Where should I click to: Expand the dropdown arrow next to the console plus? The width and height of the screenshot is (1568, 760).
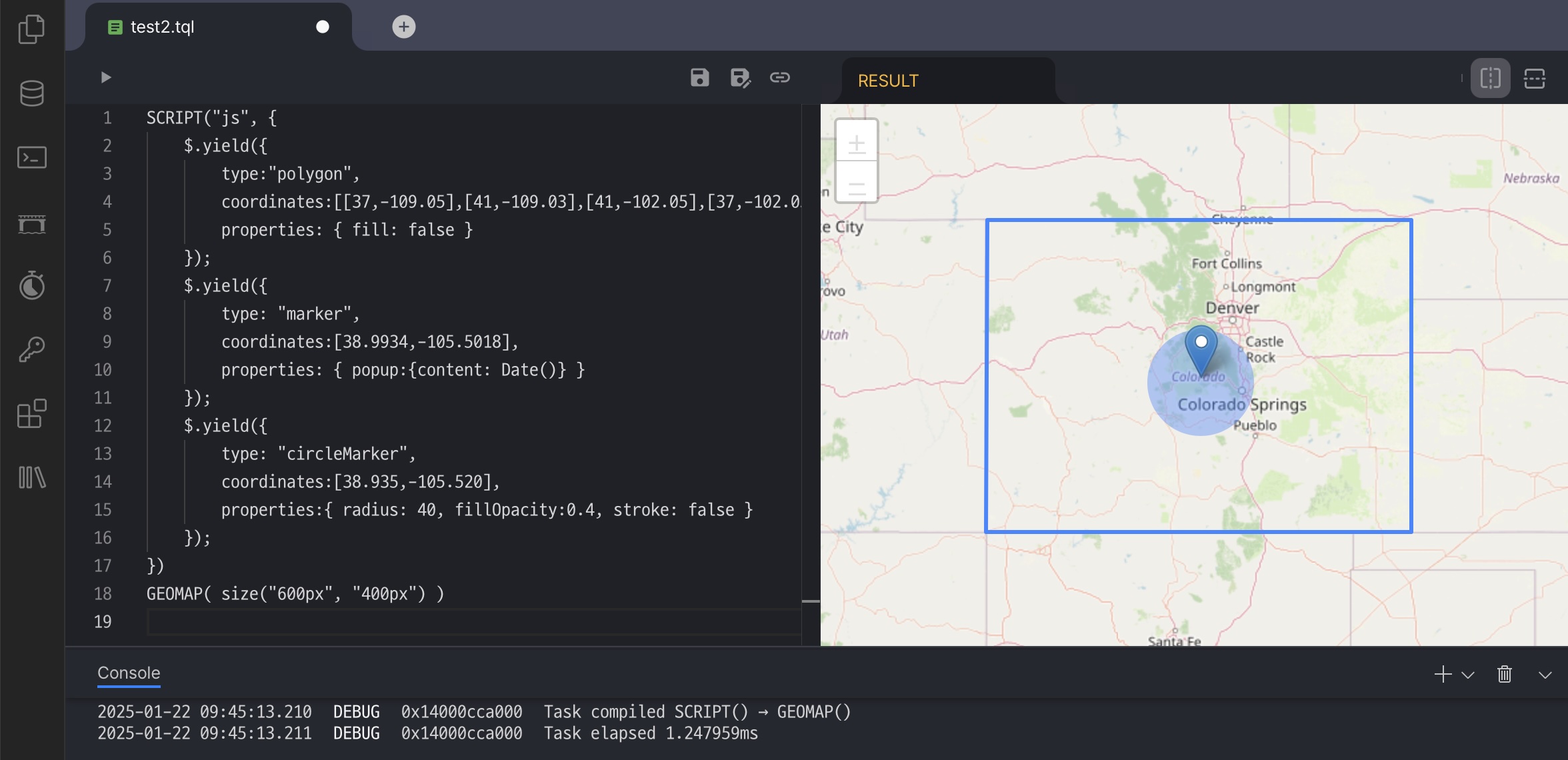click(1467, 675)
